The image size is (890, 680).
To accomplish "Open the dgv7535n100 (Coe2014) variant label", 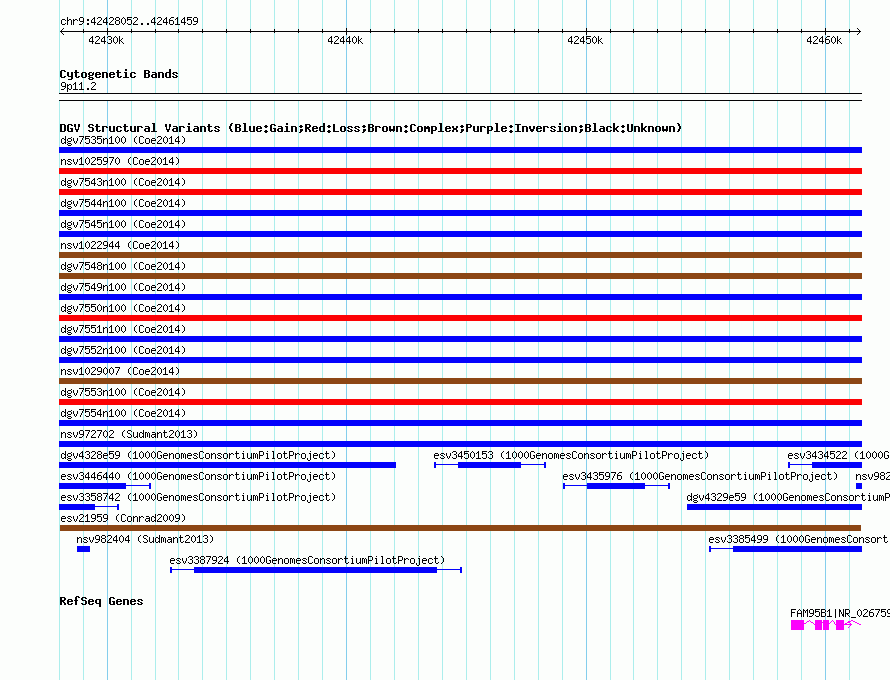I will tap(122, 140).
